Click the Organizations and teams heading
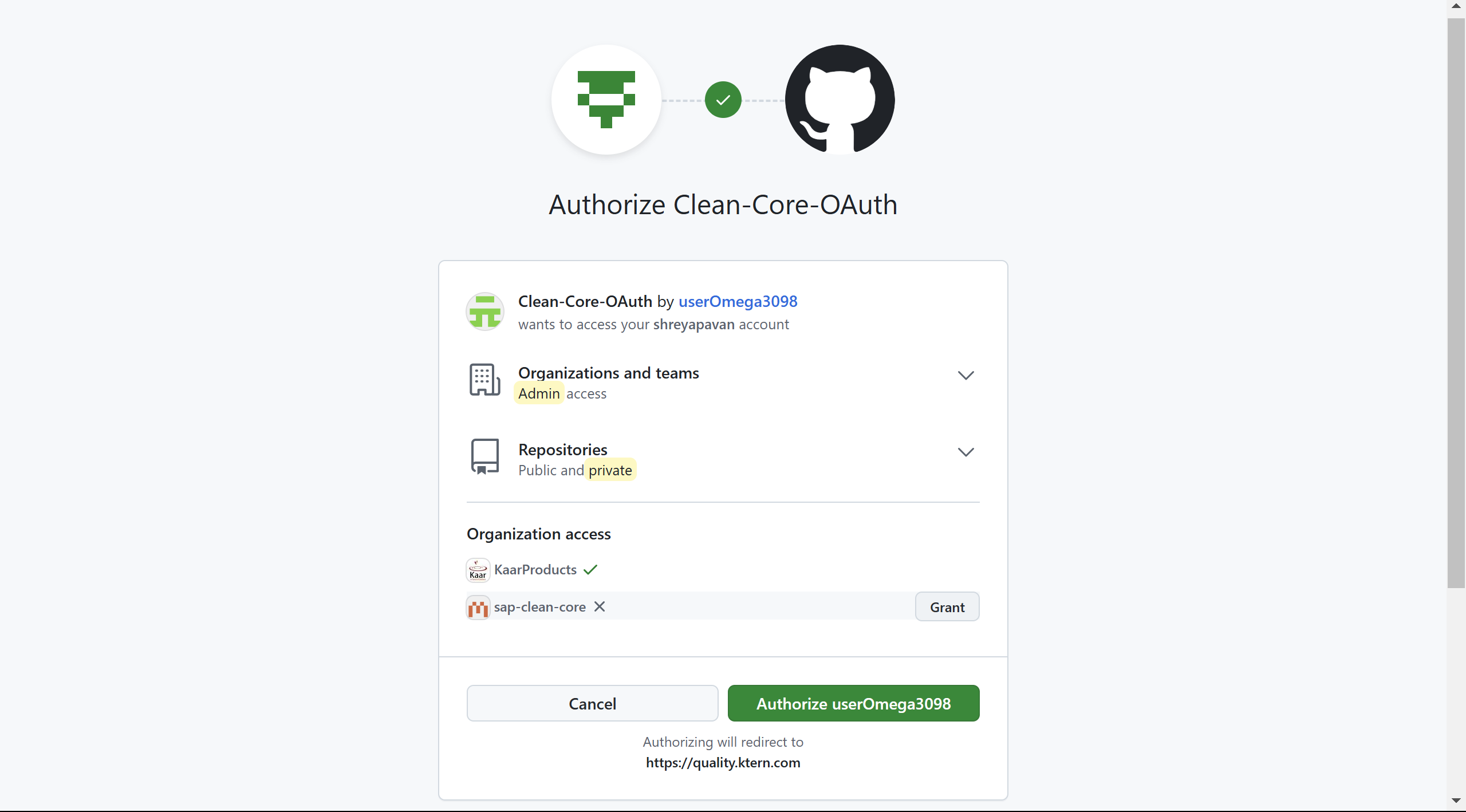Viewport: 1466px width, 812px height. [608, 373]
